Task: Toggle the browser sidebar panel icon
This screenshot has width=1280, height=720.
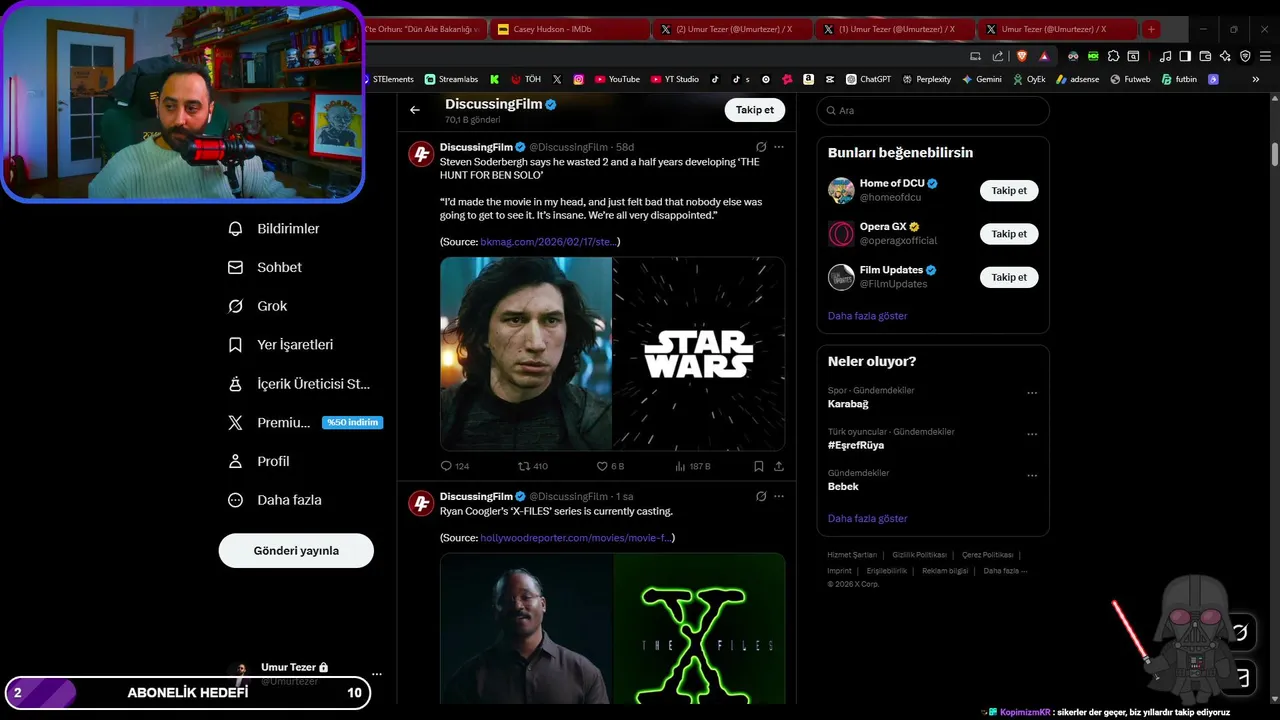Action: 1185,56
